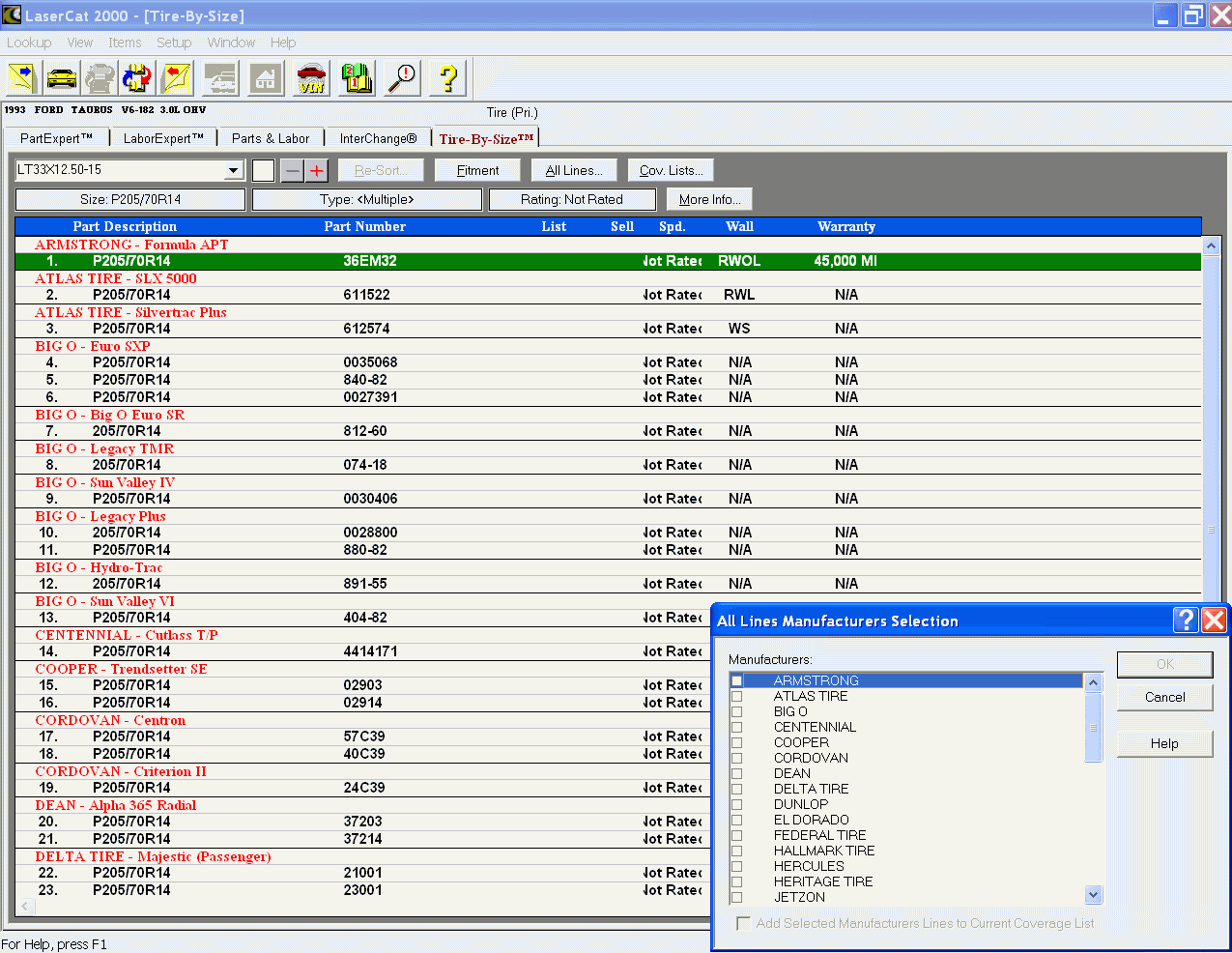This screenshot has width=1232, height=953.
Task: Click the minus button beside tire size
Action: (x=292, y=171)
